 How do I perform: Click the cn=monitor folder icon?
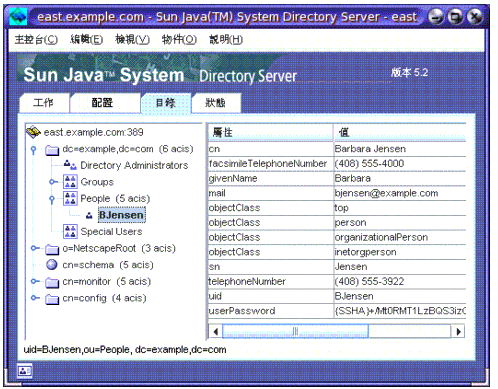(52, 282)
